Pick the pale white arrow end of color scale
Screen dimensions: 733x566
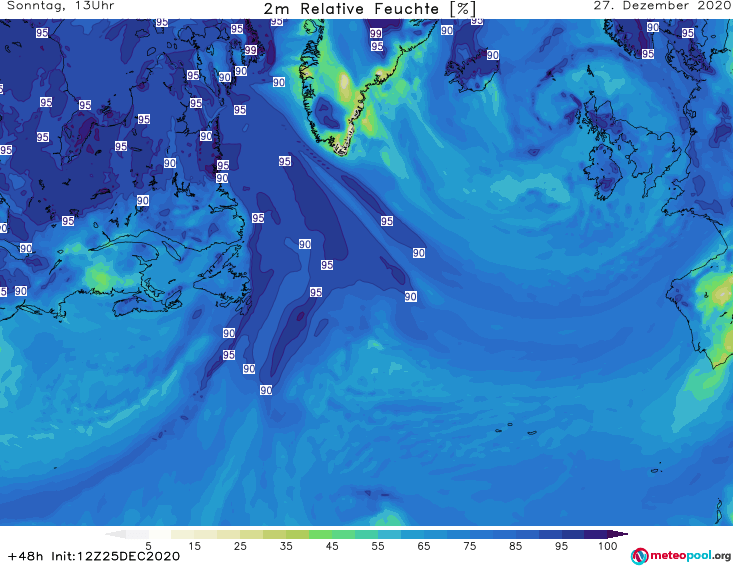point(115,534)
